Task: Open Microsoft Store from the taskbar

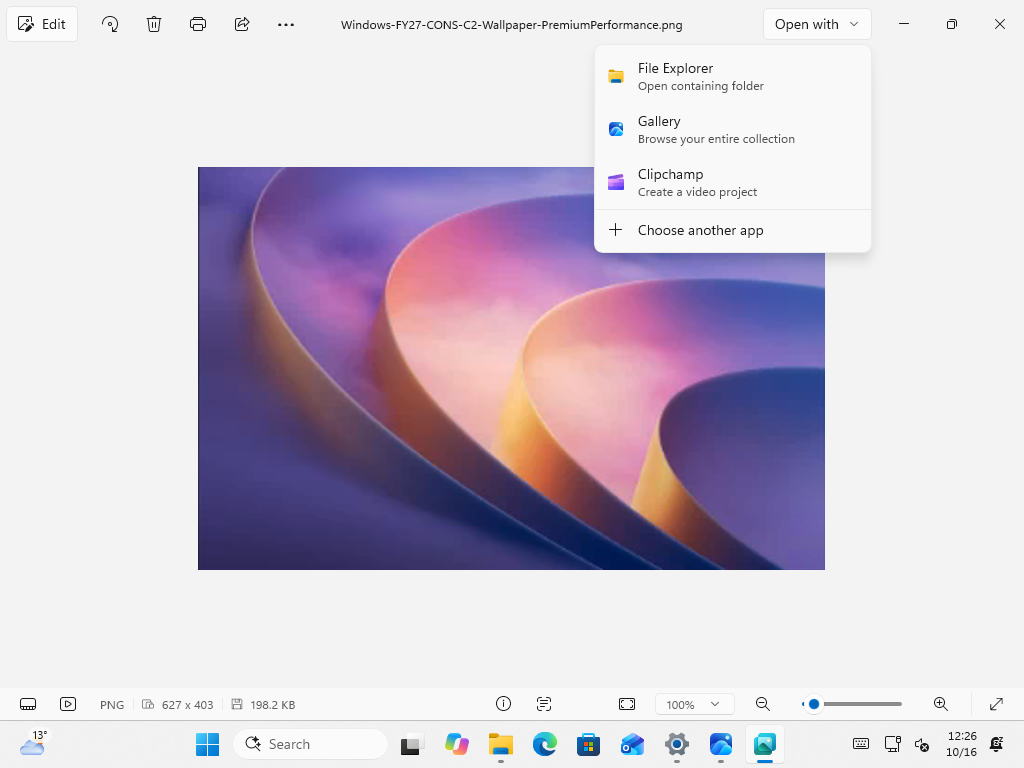Action: 588,744
